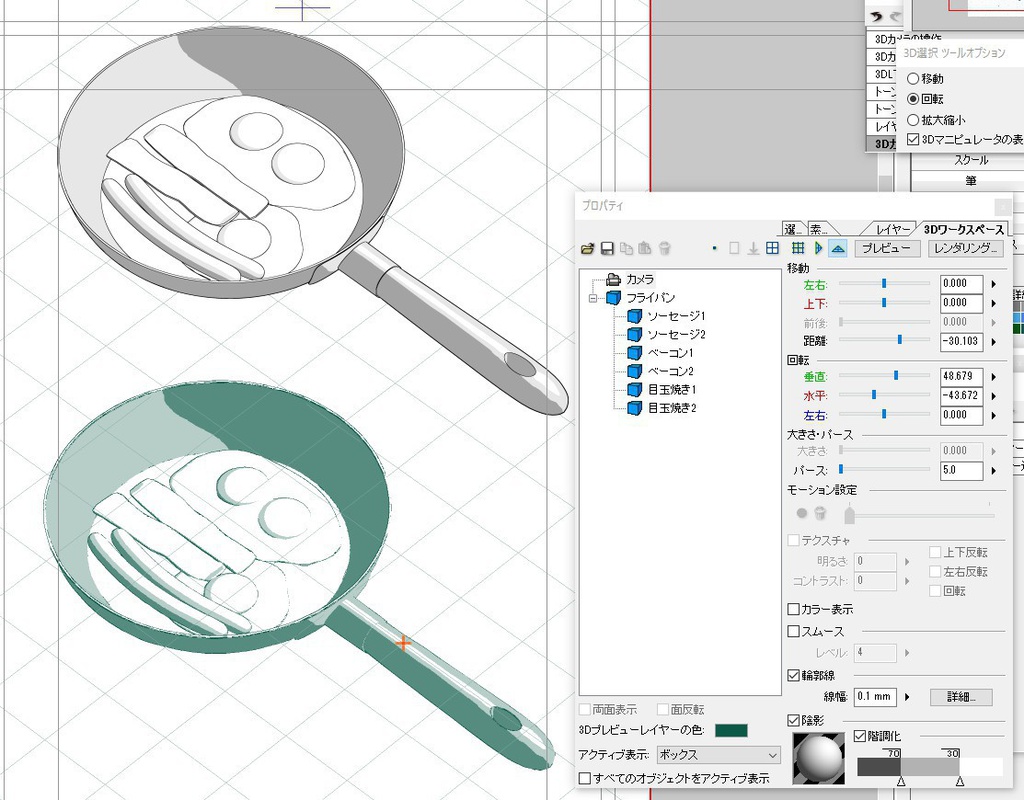The image size is (1024, 800).
Task: Click arrow next to 距離 value
Action: [994, 342]
